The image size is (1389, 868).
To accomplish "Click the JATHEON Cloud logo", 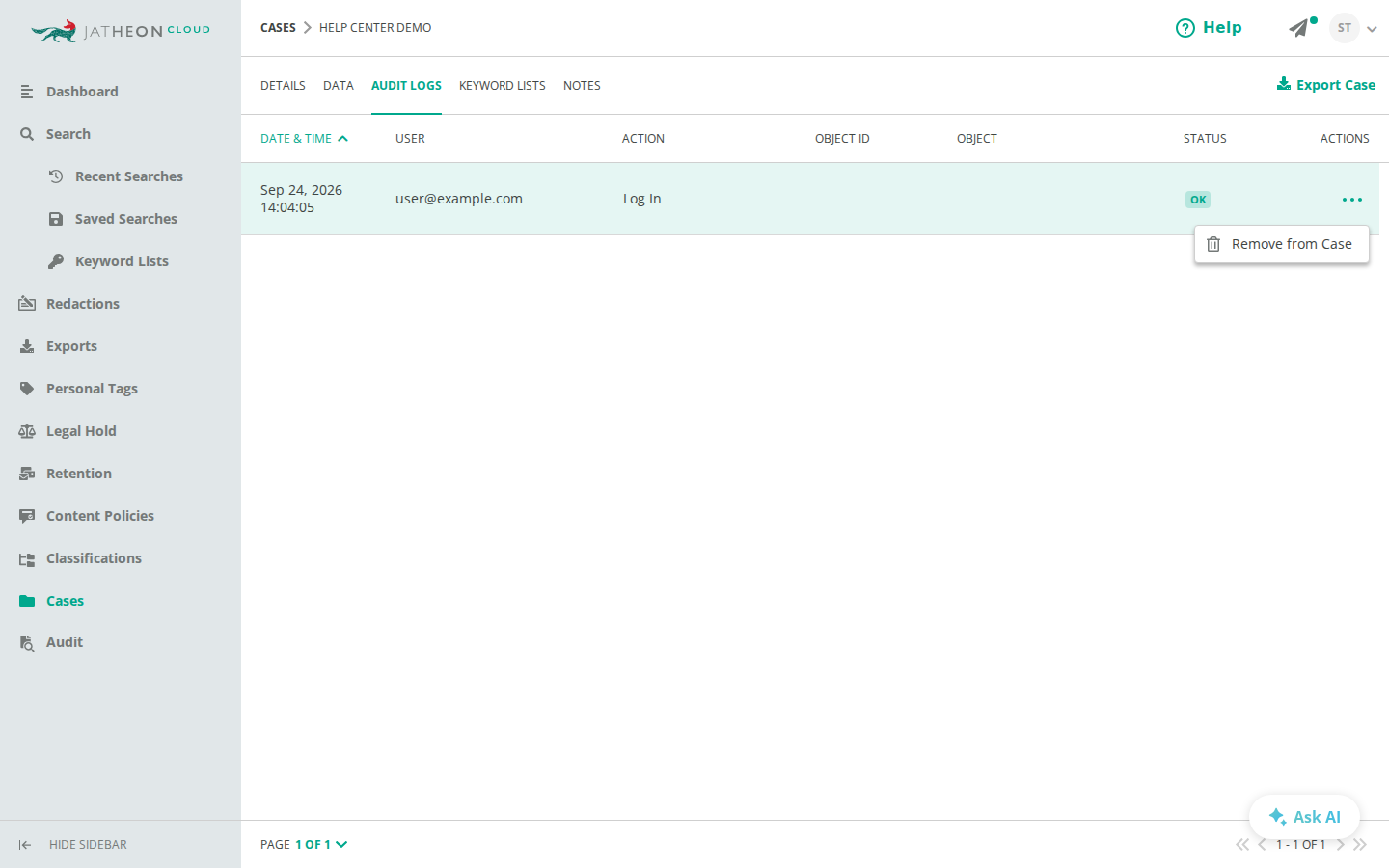I will [x=121, y=31].
